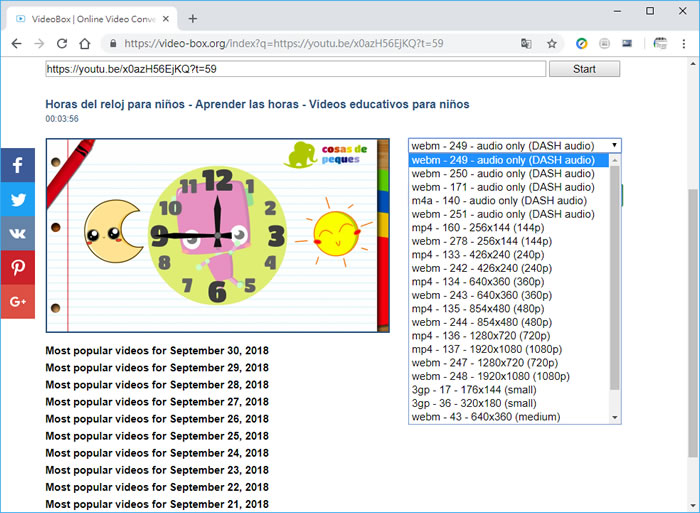Click the clock video thumbnail
The height and width of the screenshot is (513, 700).
pos(217,235)
